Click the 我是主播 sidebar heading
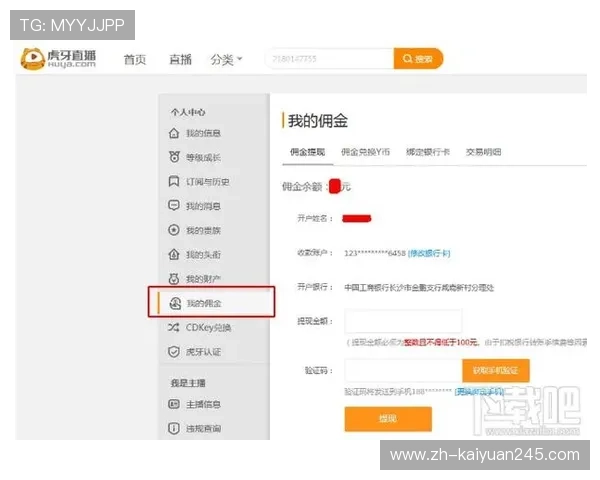Screen dimensions: 600x480 tap(188, 383)
